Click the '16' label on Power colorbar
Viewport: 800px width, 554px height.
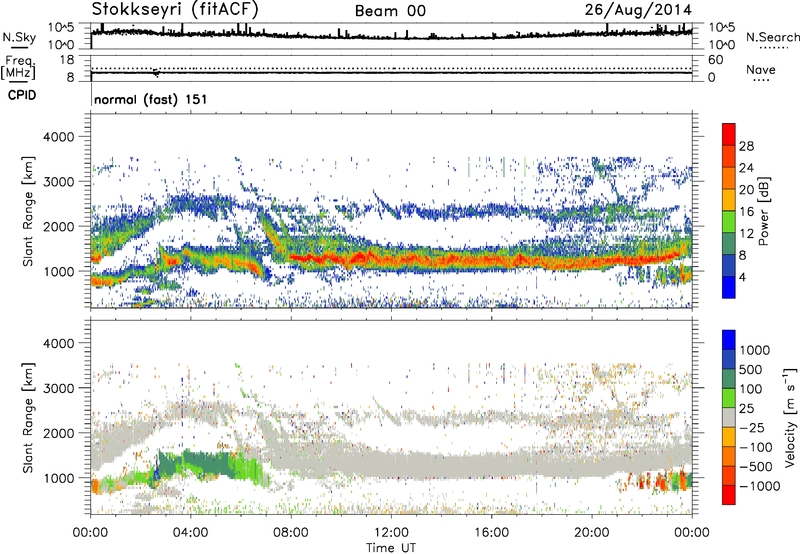746,212
